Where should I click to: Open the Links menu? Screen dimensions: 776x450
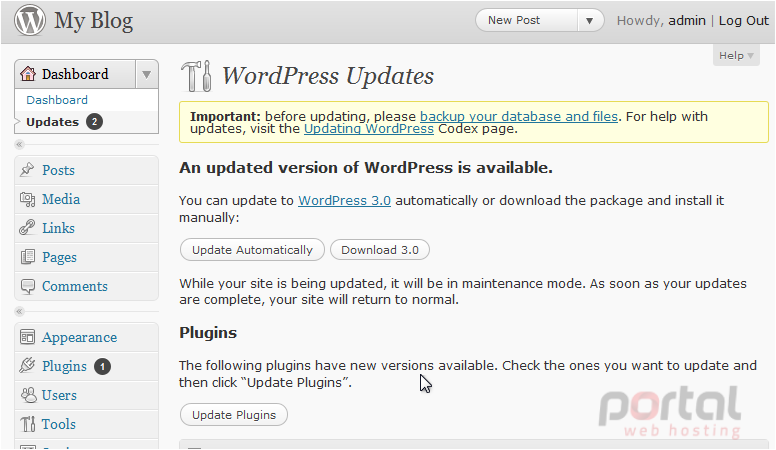point(58,228)
